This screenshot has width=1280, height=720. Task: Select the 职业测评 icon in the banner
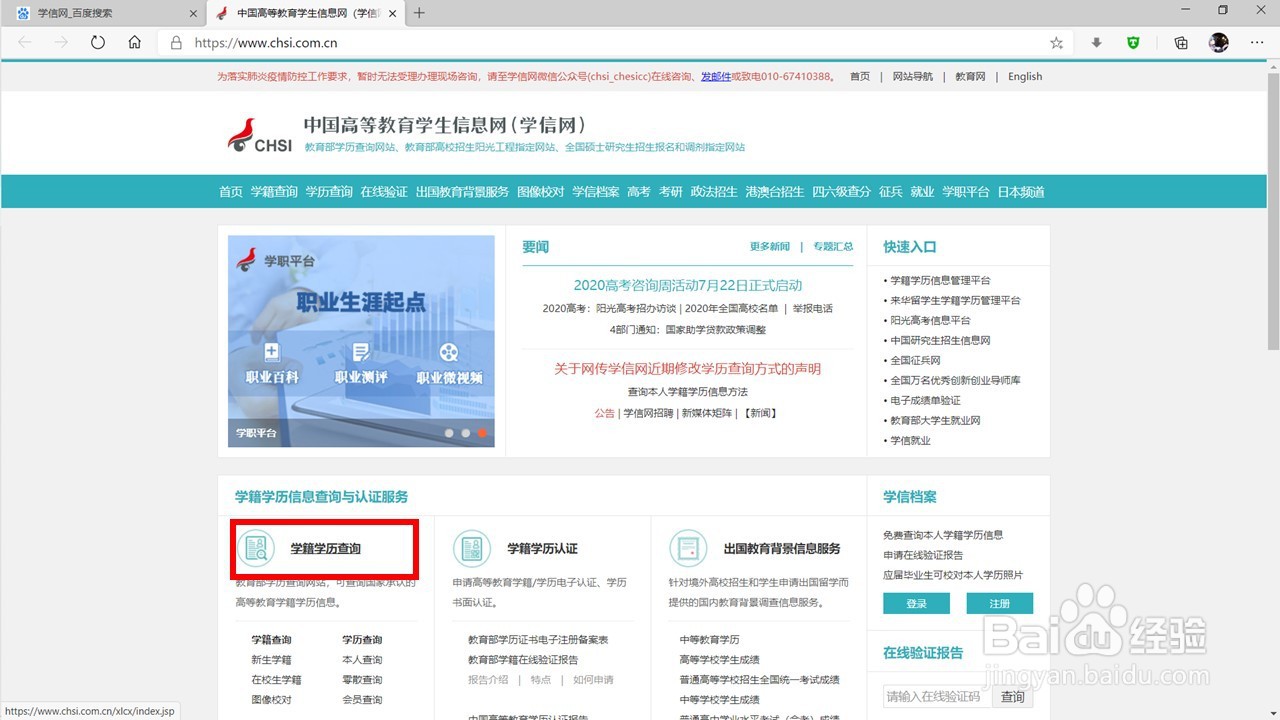(361, 352)
